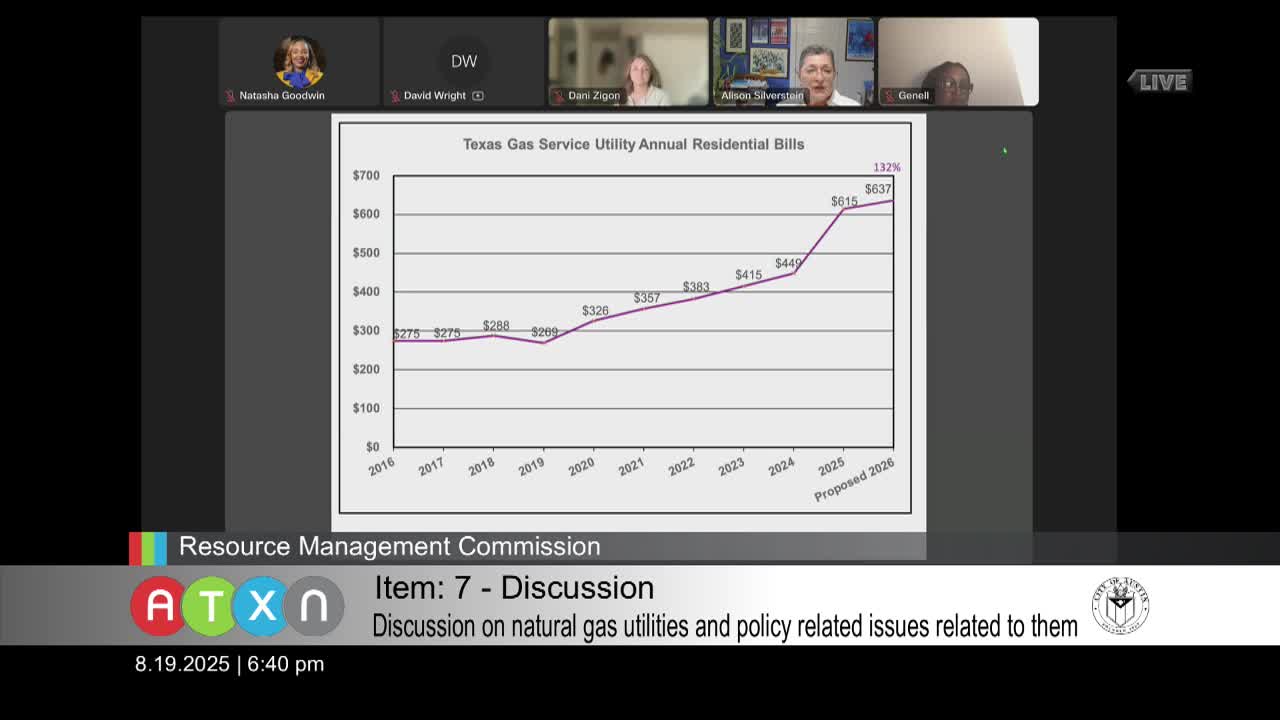Click the Proposed 2026 axis label
Viewport: 1280px width, 720px height.
coord(854,480)
